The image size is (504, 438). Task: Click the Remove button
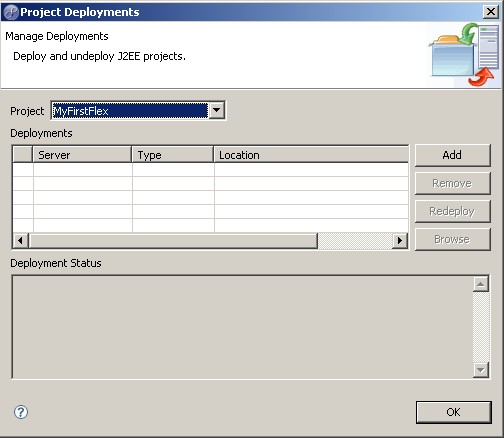click(453, 183)
